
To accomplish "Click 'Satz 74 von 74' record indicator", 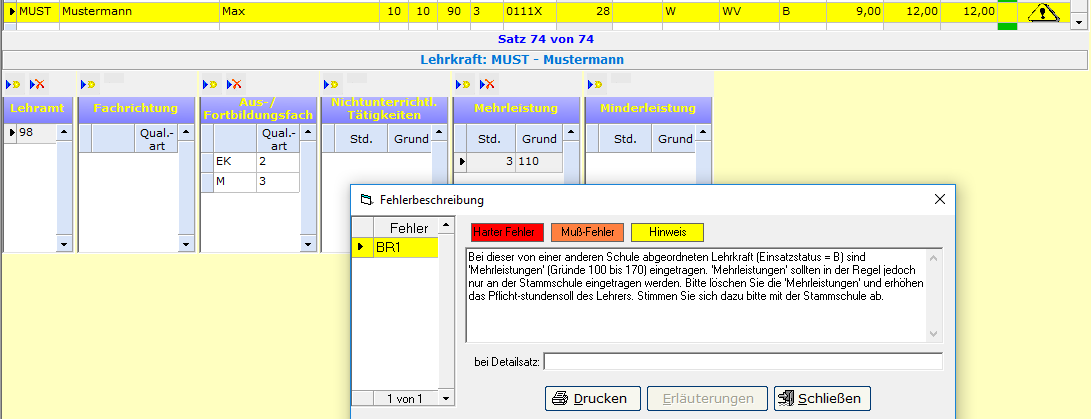I will point(546,40).
